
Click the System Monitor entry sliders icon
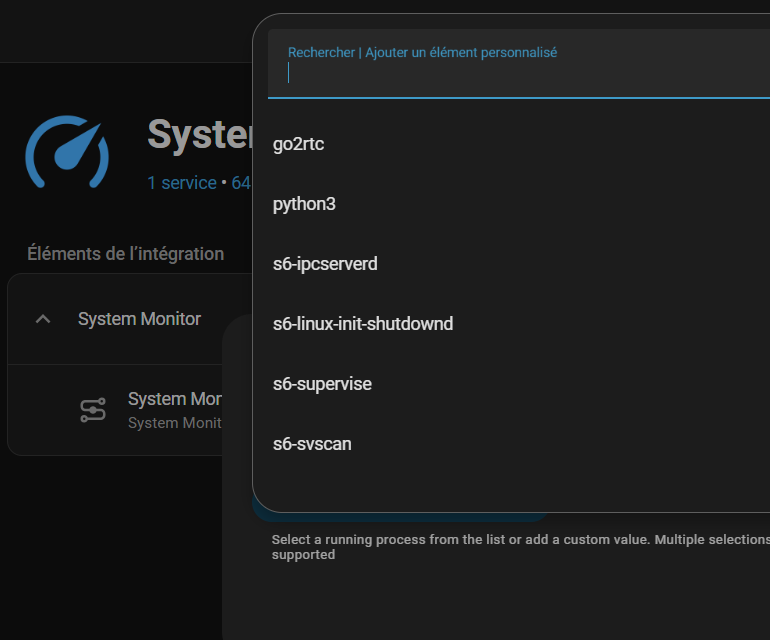(93, 410)
